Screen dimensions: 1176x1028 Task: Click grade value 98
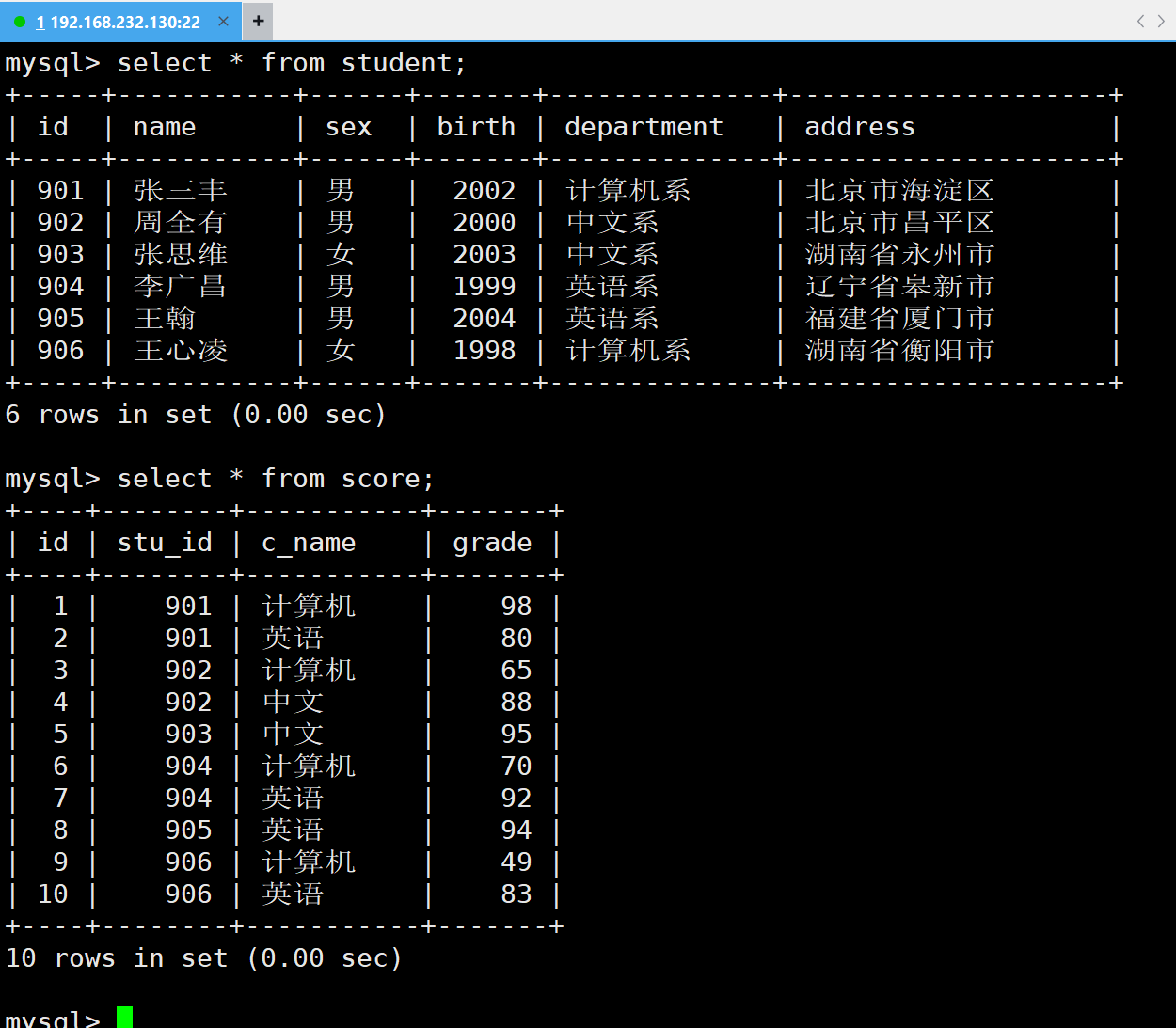[x=516, y=606]
